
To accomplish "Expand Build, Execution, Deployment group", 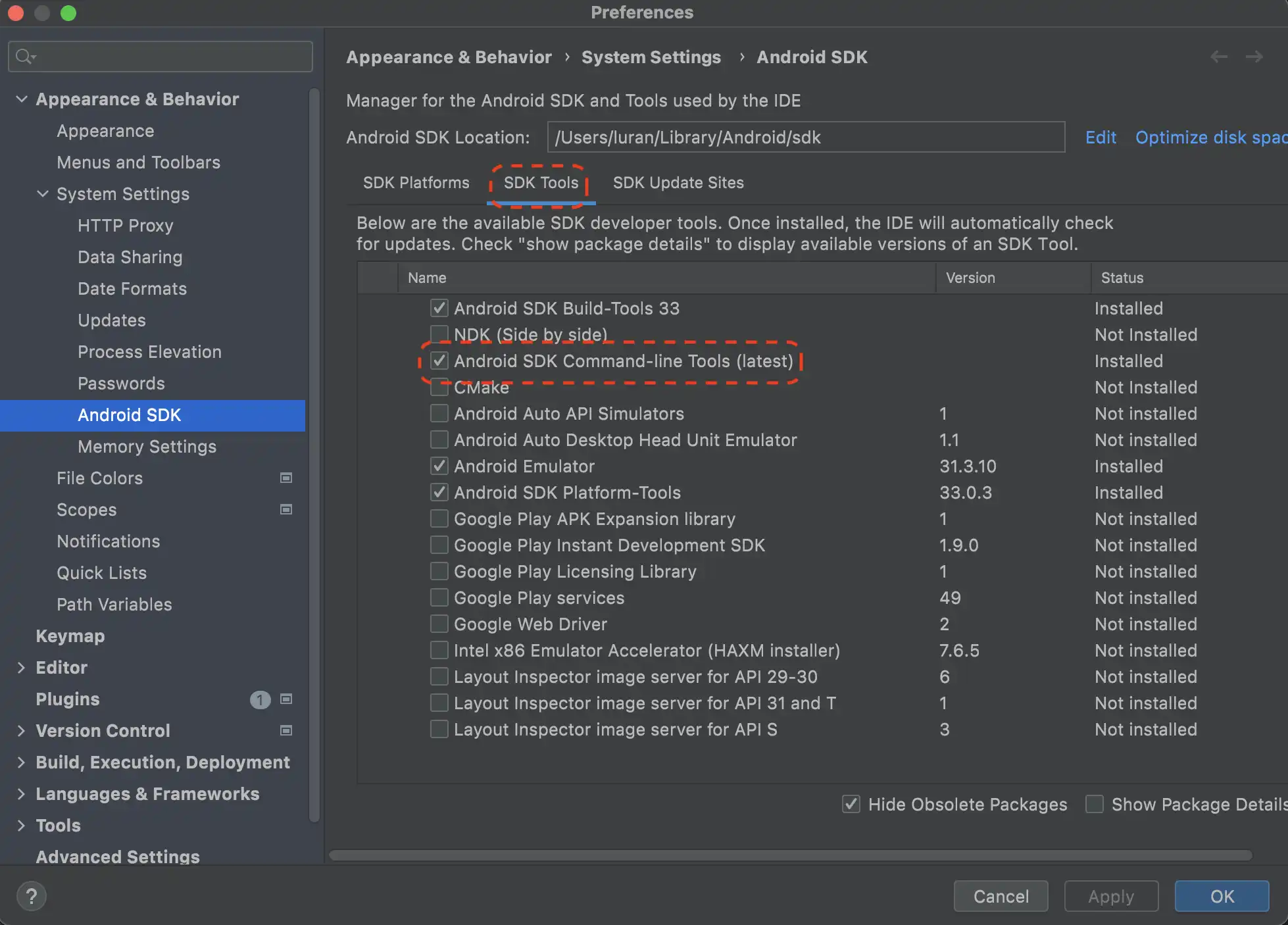I will (x=22, y=762).
